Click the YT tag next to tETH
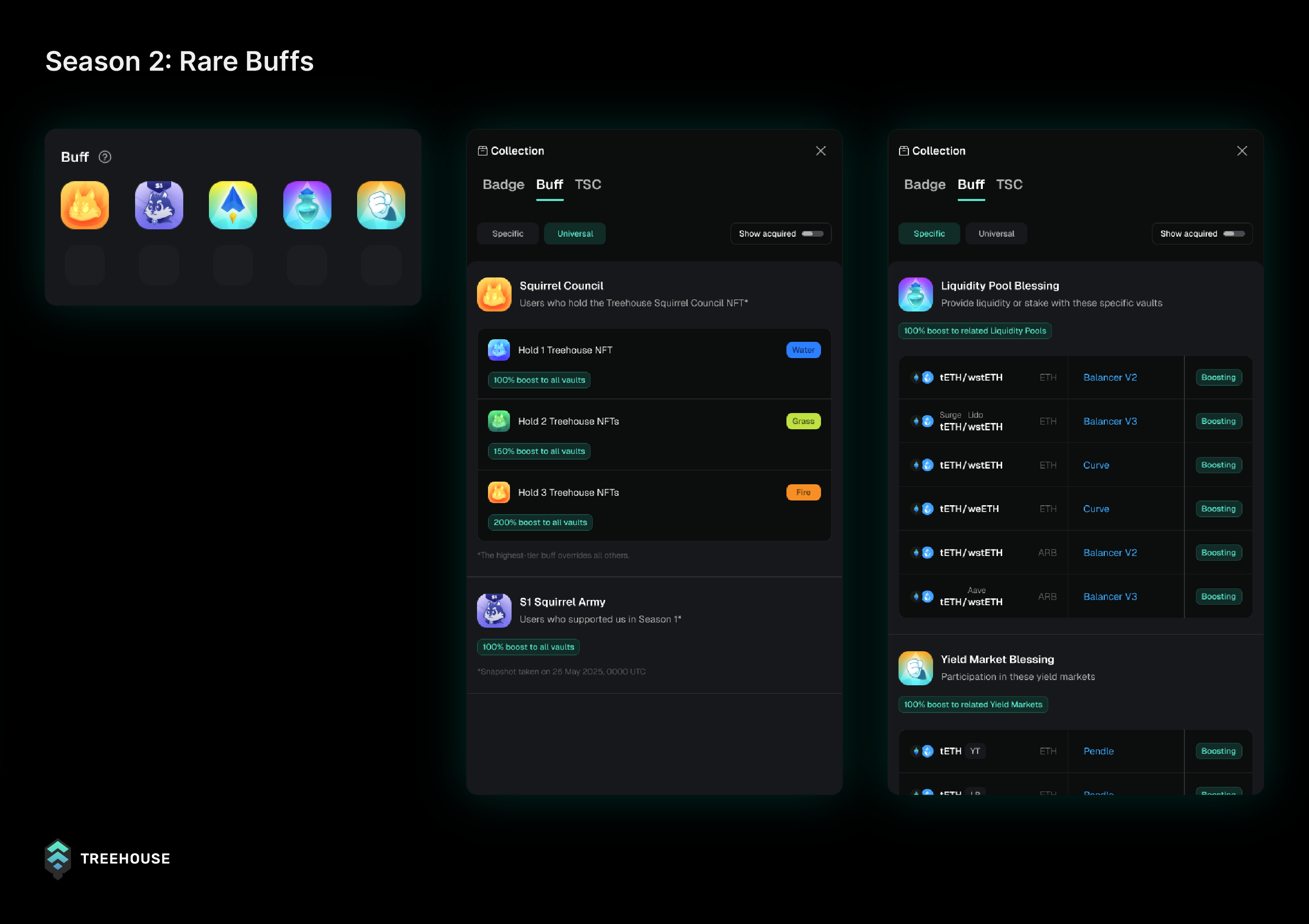This screenshot has height=924, width=1309. coord(975,751)
